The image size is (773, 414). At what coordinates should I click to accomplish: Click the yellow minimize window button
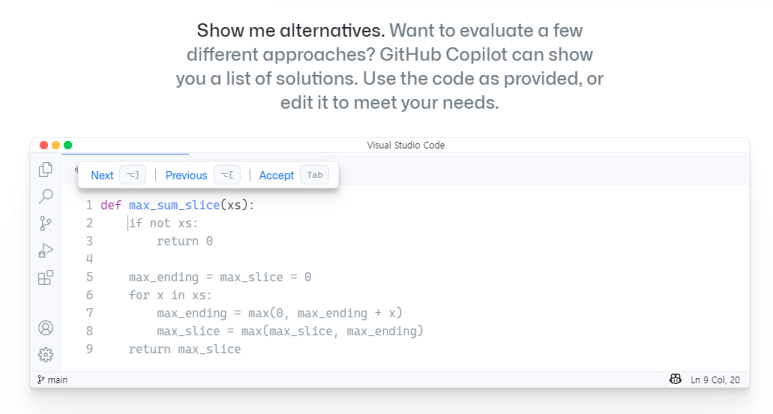click(x=56, y=145)
